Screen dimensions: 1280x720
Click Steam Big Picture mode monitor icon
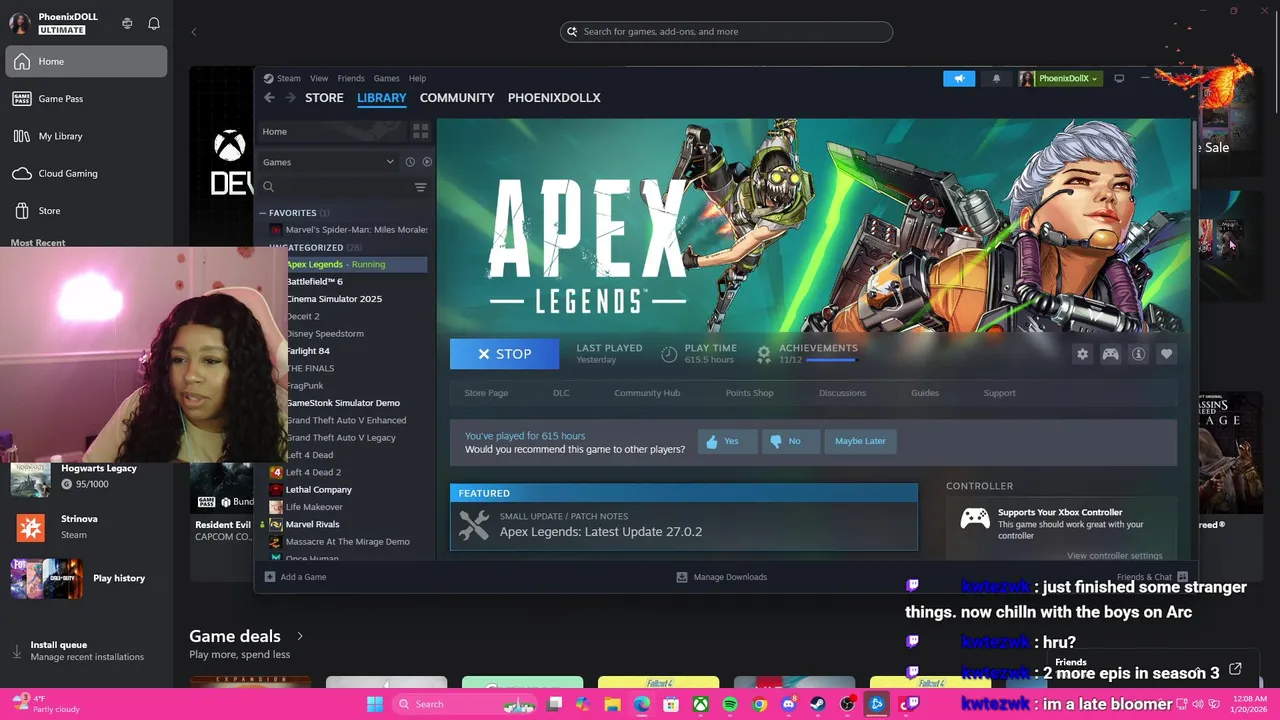click(x=1119, y=78)
